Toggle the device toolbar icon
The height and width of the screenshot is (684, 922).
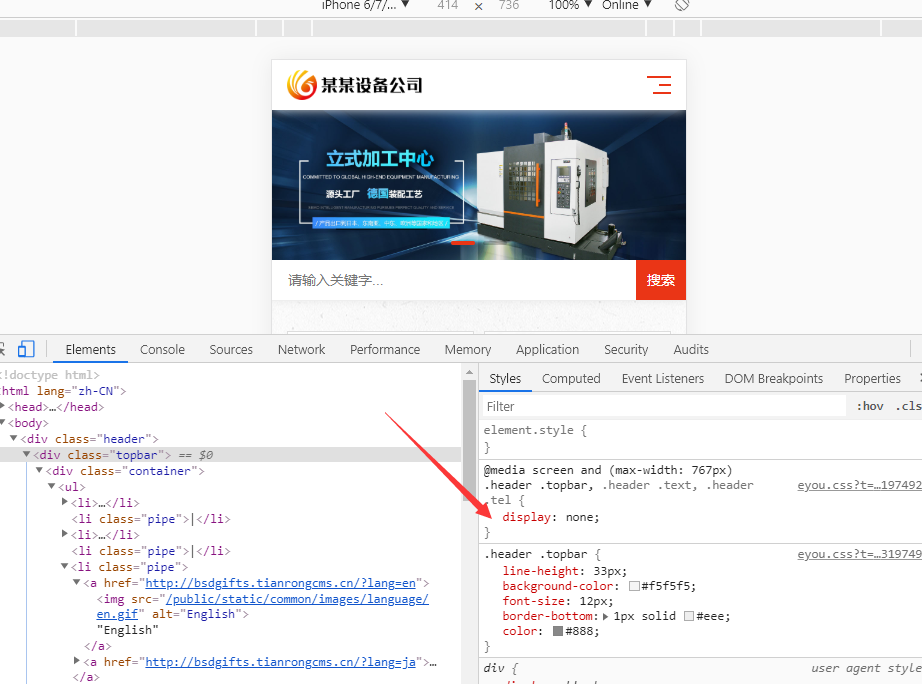(26, 349)
